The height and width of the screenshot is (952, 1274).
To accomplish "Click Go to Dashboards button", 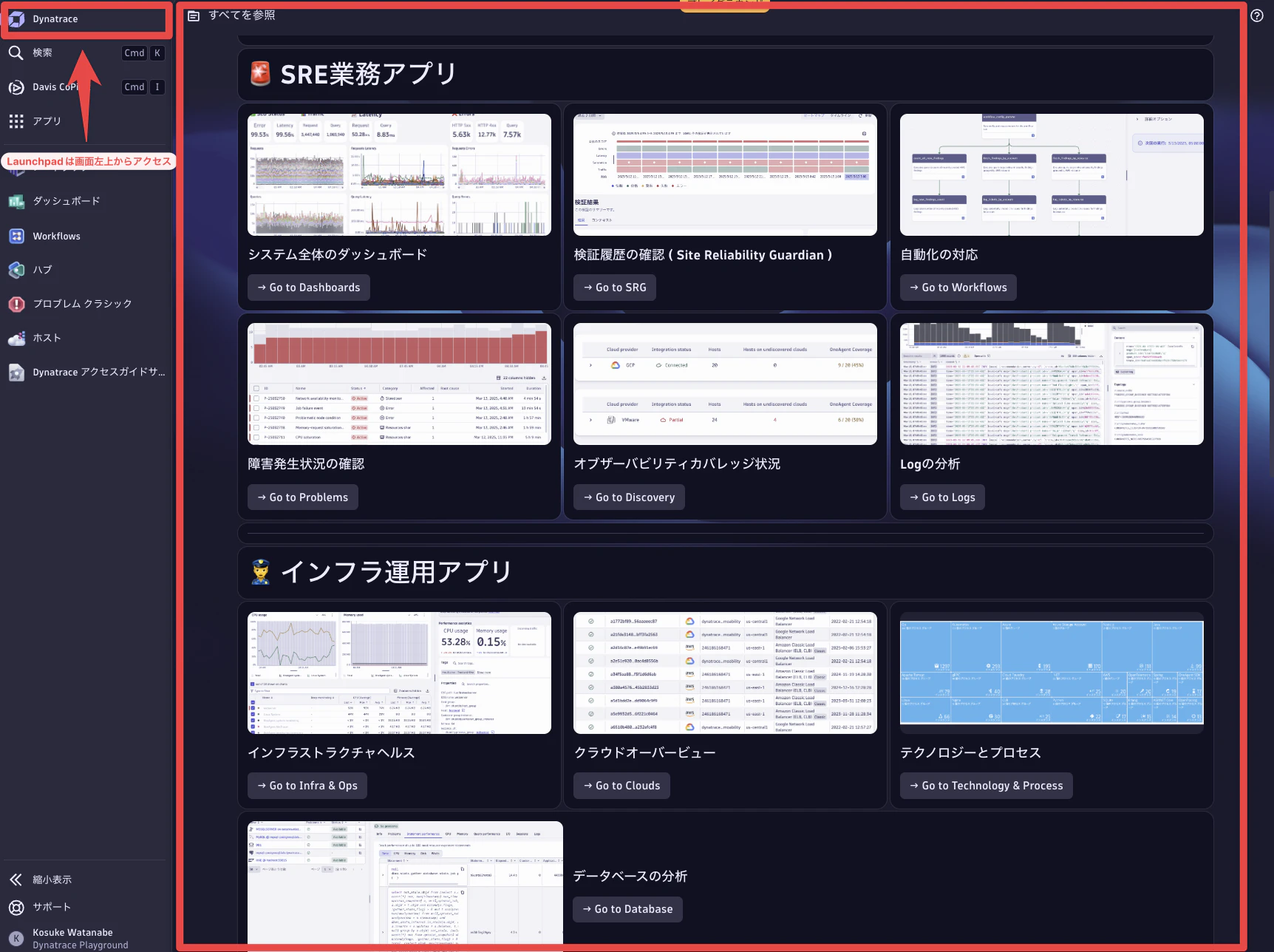I will (309, 288).
